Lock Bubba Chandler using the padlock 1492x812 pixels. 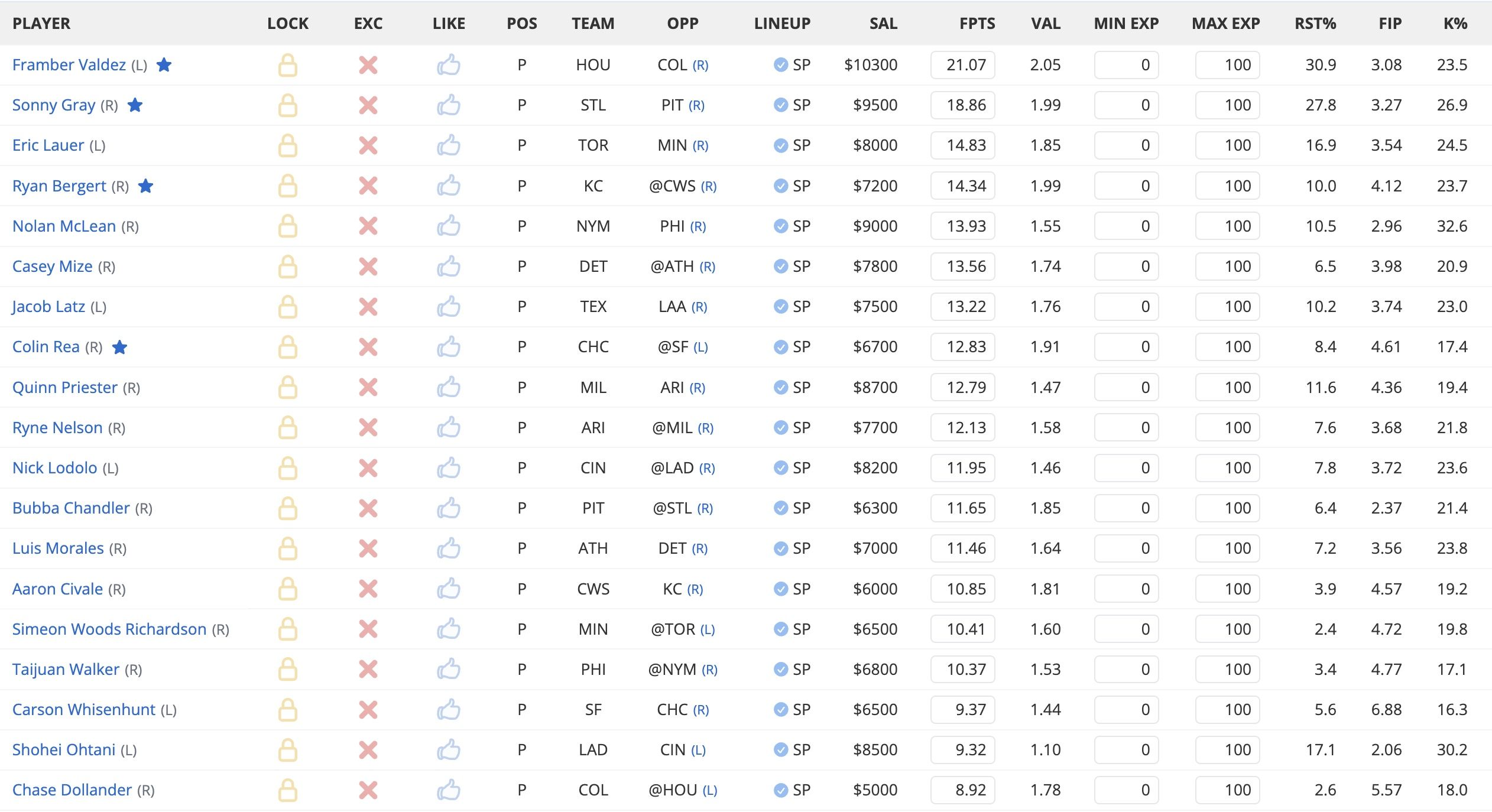click(288, 508)
